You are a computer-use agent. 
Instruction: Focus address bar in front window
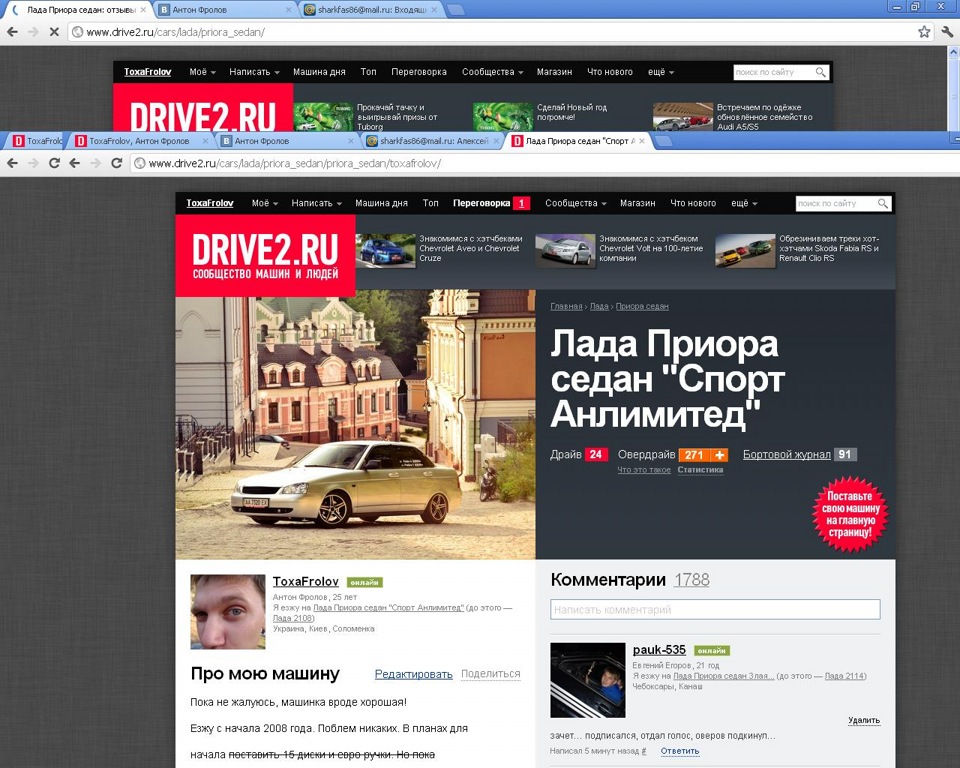pos(545,164)
